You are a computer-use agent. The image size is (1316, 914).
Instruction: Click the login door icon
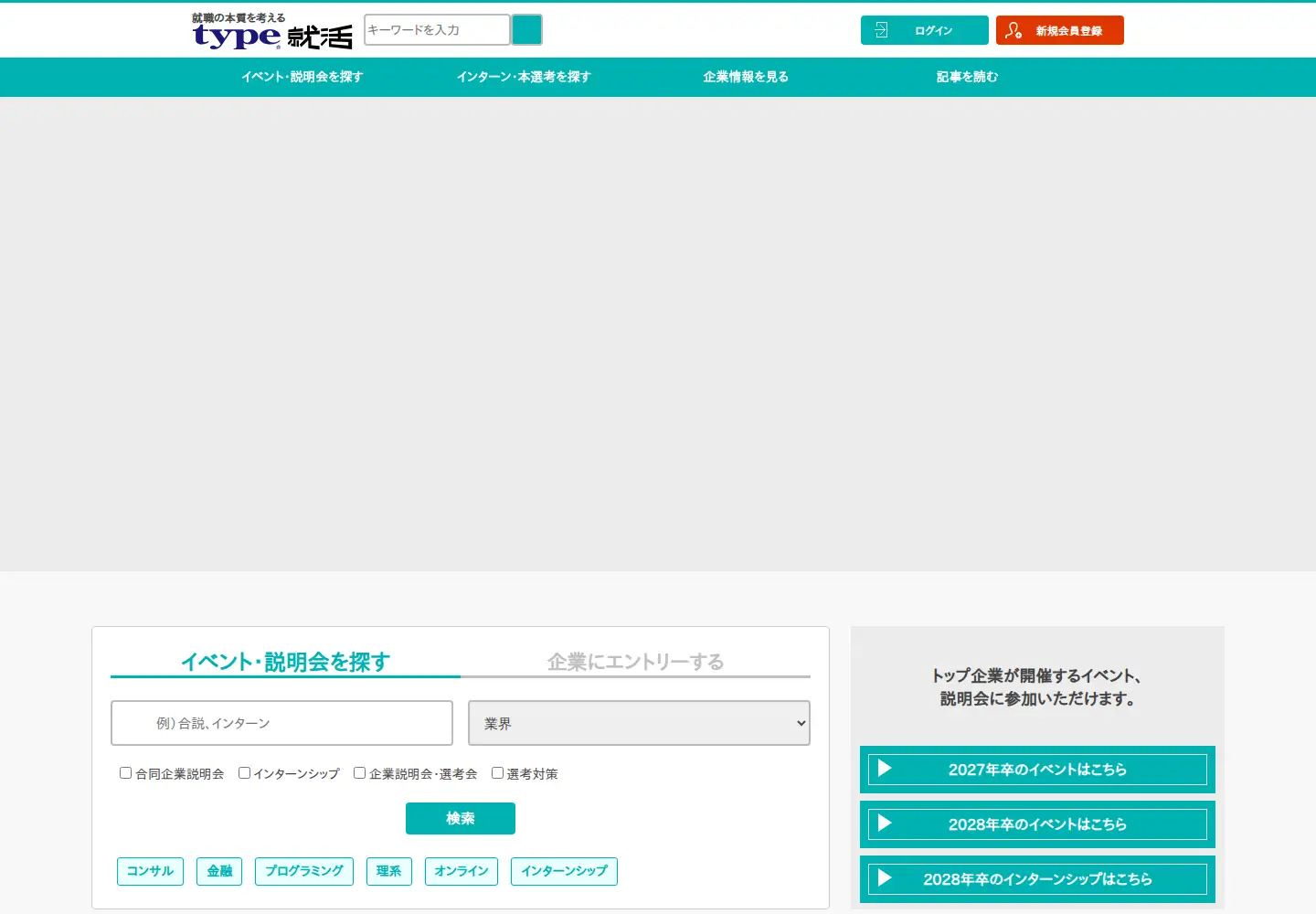[881, 30]
